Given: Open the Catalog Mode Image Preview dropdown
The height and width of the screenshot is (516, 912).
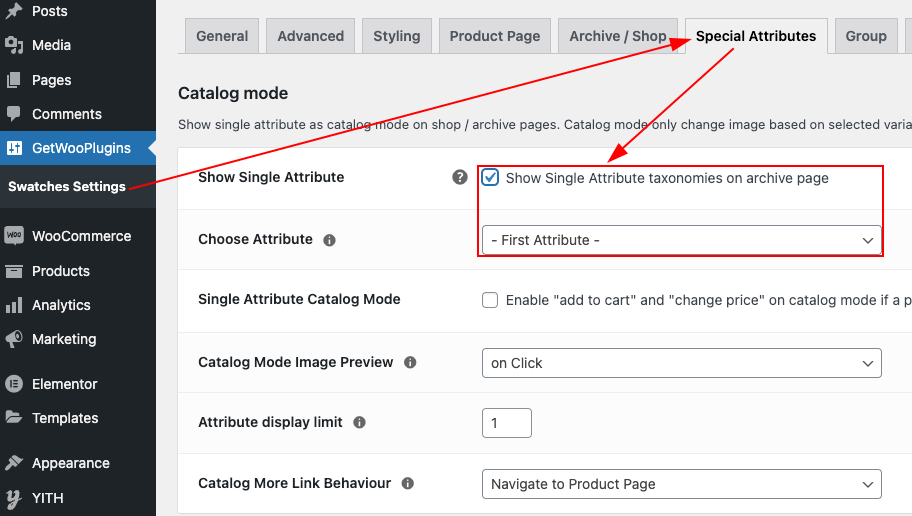Looking at the screenshot, I should pos(681,363).
